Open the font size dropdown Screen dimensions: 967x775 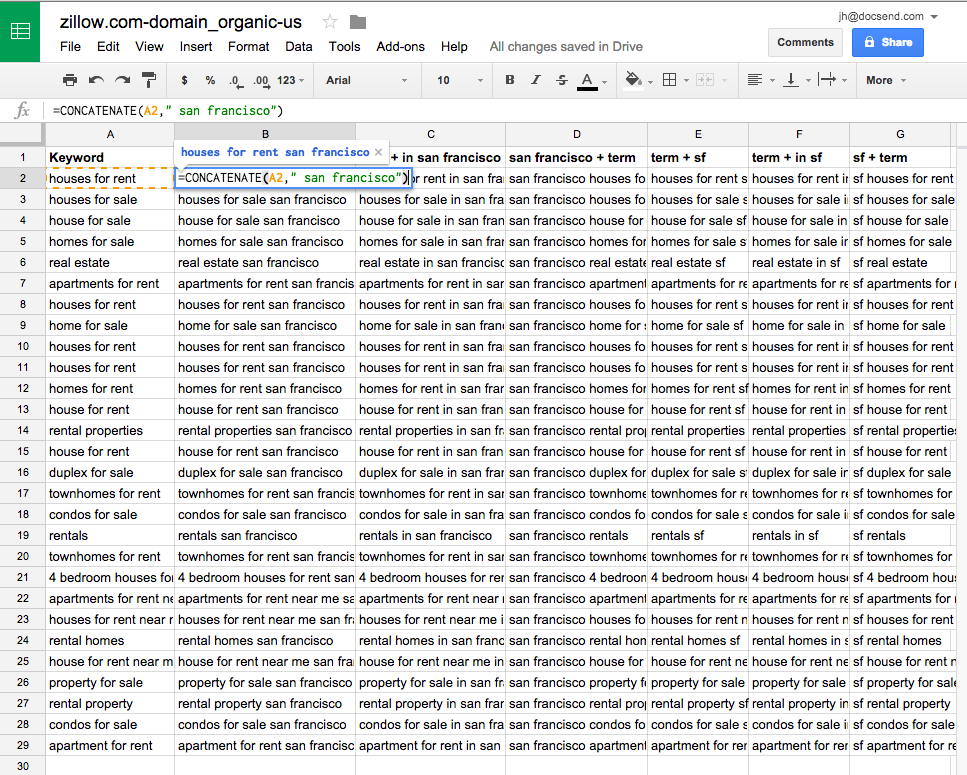(455, 80)
